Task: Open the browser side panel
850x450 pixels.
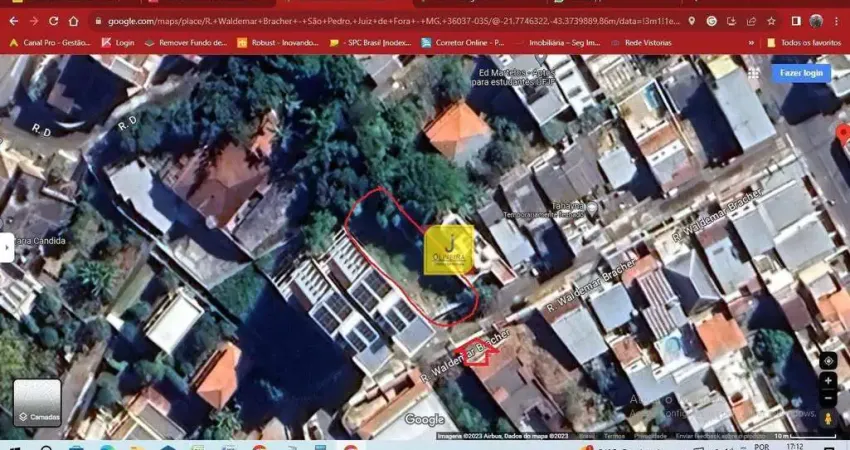Action: click(796, 21)
